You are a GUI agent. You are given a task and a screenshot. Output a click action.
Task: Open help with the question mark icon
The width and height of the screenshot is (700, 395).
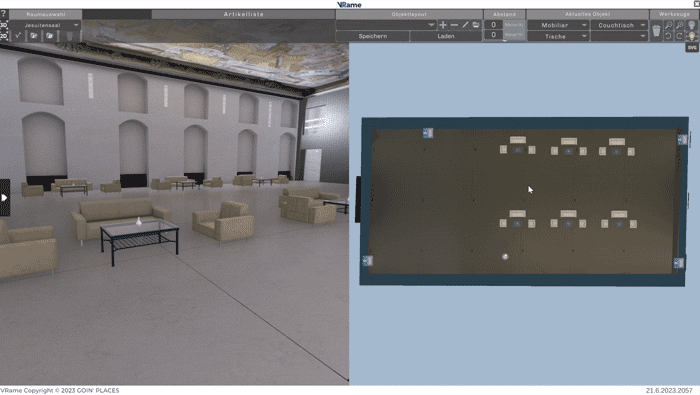[4, 14]
